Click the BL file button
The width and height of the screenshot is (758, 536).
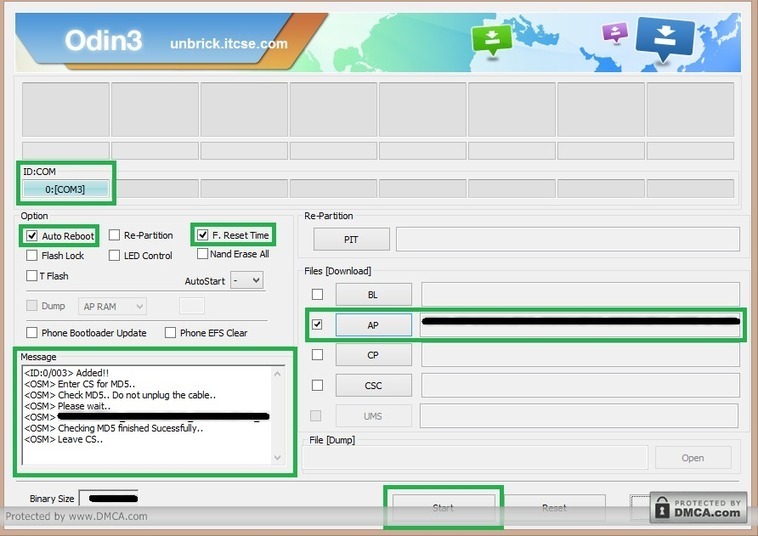pyautogui.click(x=374, y=294)
